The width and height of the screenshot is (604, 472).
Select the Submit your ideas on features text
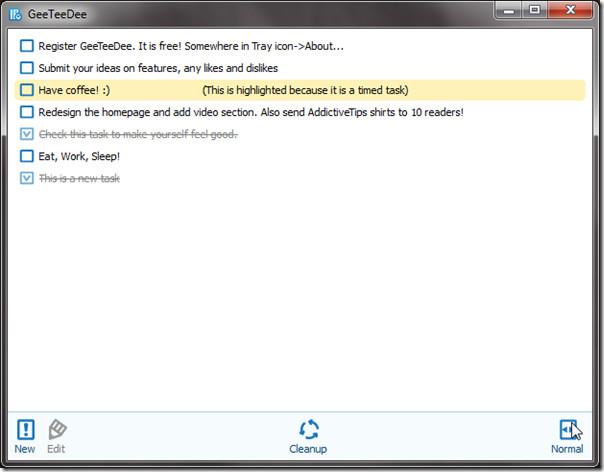(x=158, y=68)
